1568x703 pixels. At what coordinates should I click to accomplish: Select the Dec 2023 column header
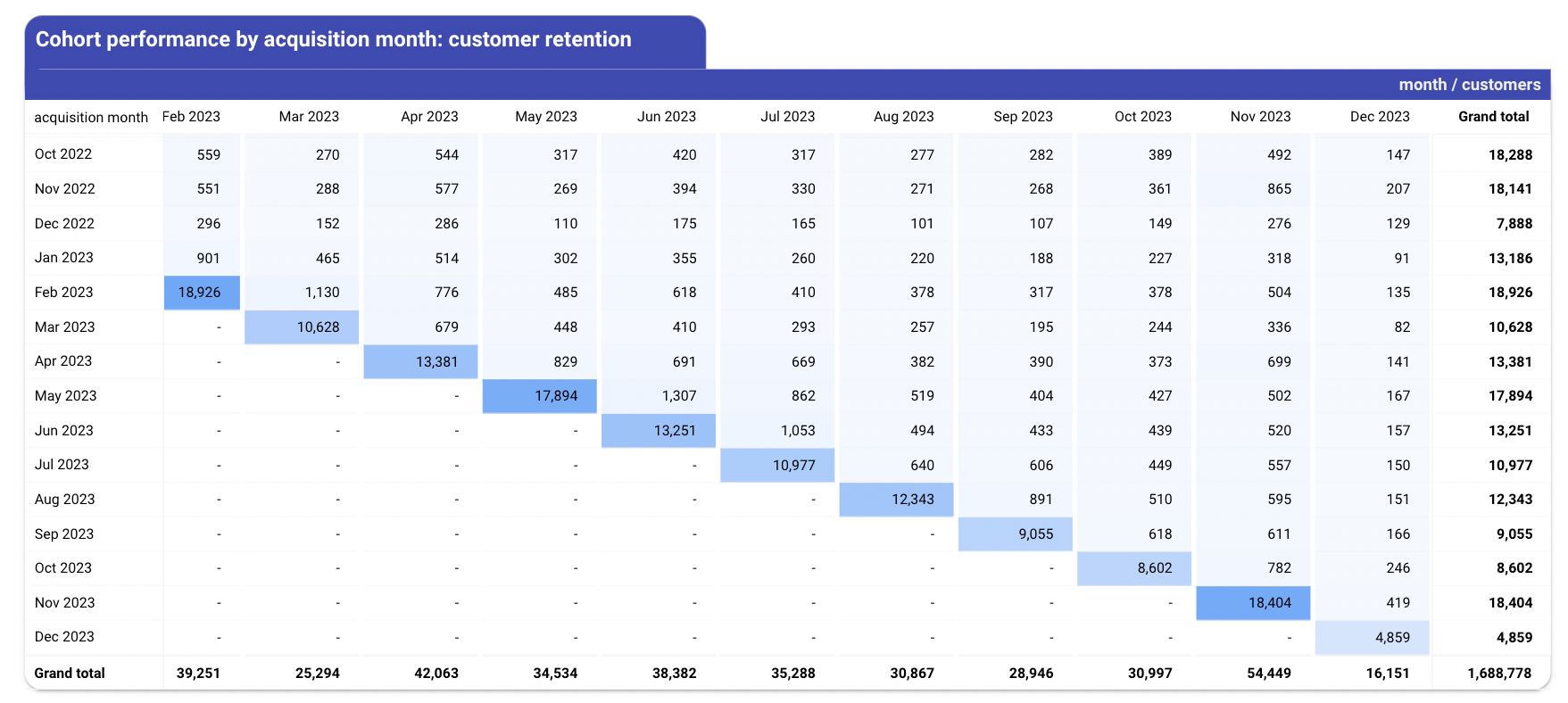1380,117
